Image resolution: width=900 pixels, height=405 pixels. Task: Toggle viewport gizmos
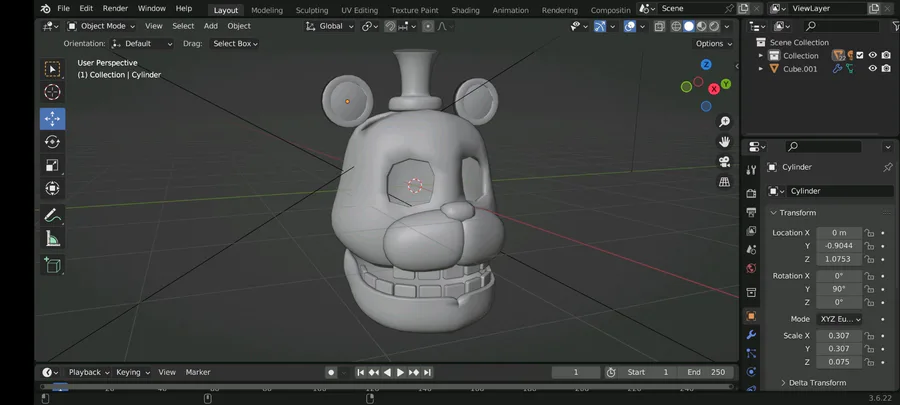pyautogui.click(x=600, y=26)
